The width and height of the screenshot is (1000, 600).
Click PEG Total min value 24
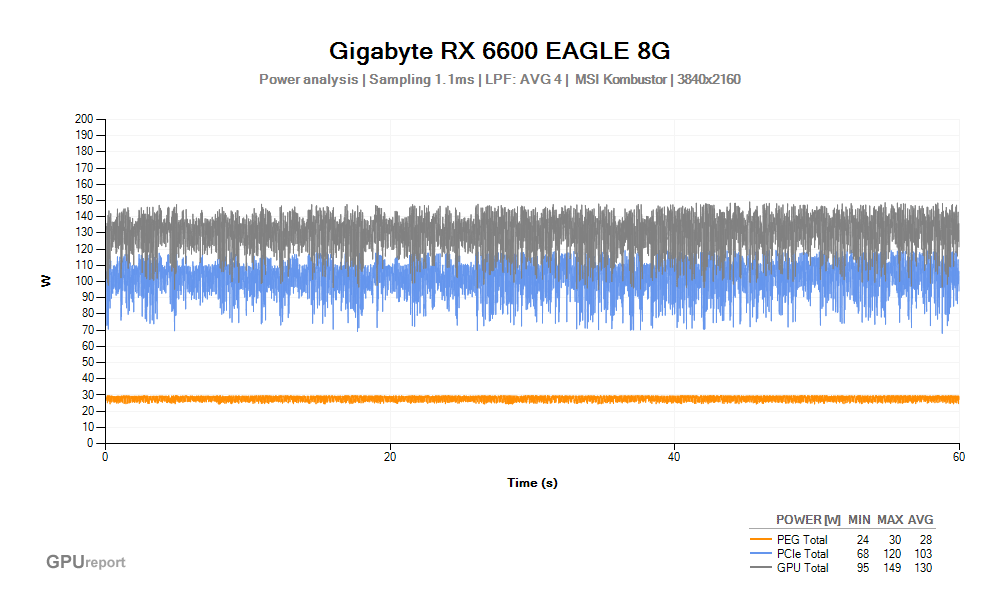tap(863, 539)
